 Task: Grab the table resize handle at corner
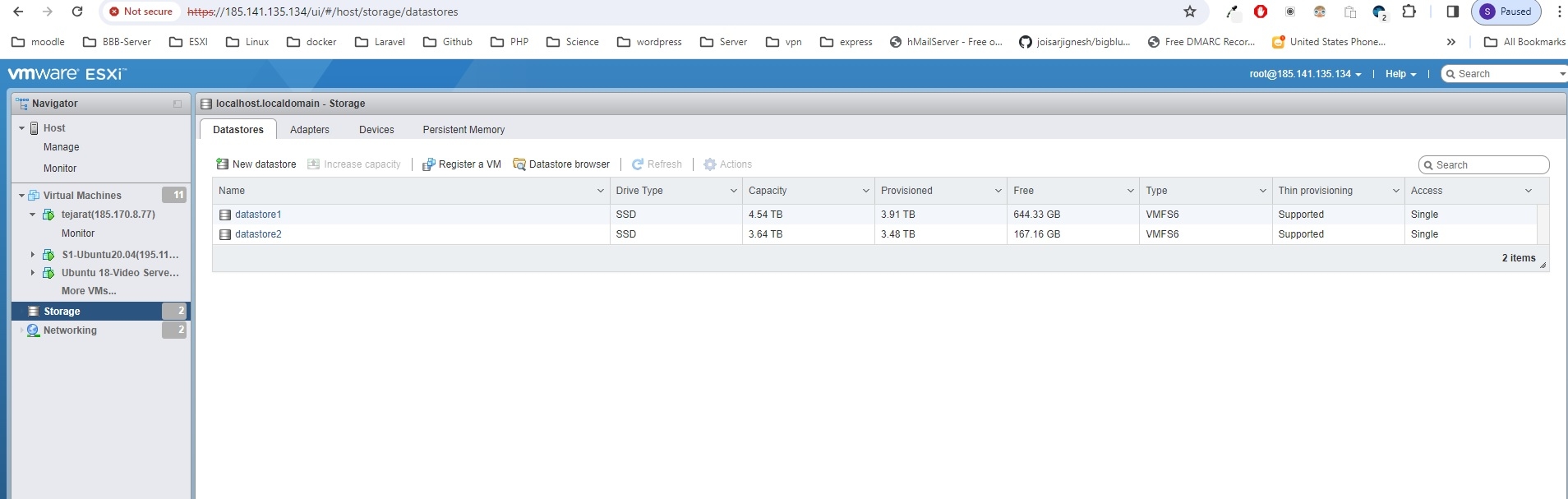coord(1543,265)
